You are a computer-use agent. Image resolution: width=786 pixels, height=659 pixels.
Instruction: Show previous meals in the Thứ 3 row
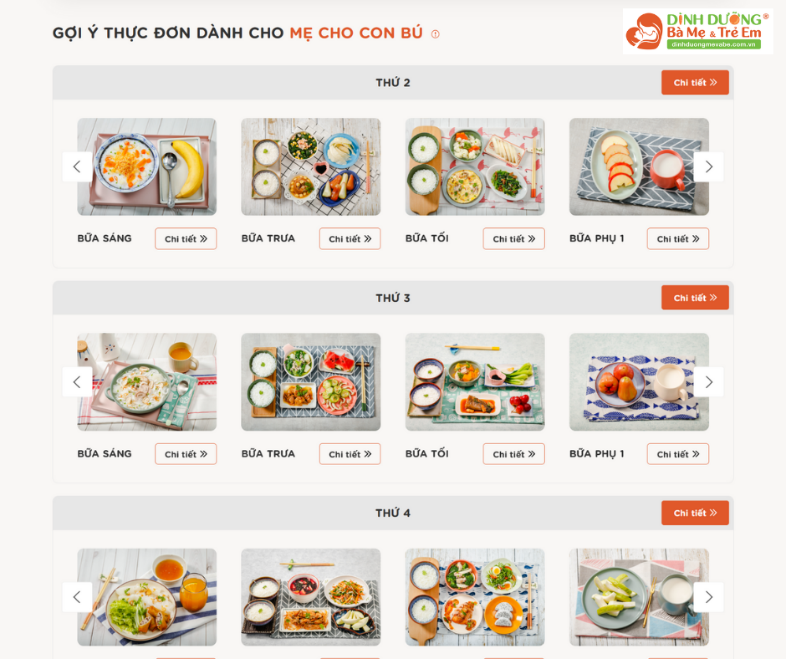click(77, 382)
